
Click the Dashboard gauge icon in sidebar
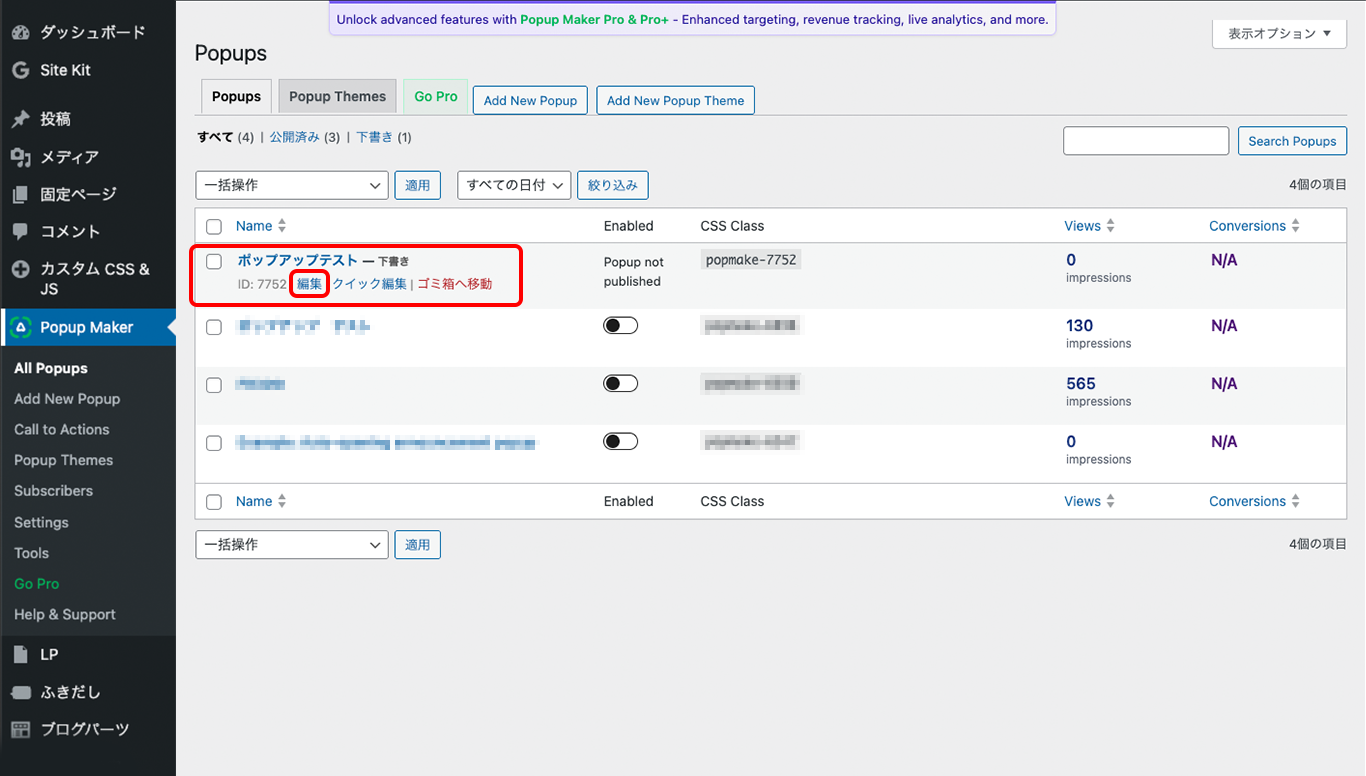pyautogui.click(x=20, y=32)
